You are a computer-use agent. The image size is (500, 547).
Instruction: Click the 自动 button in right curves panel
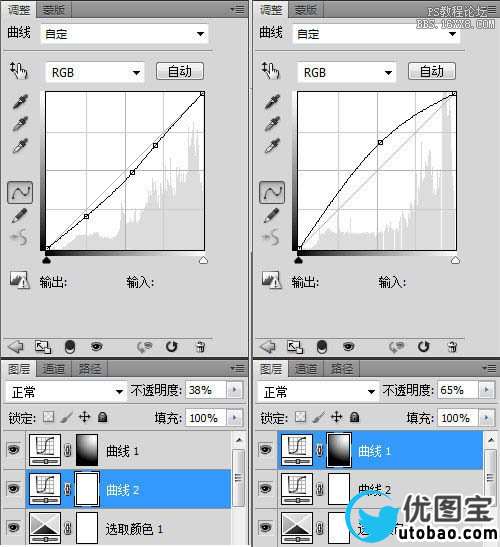coord(432,72)
